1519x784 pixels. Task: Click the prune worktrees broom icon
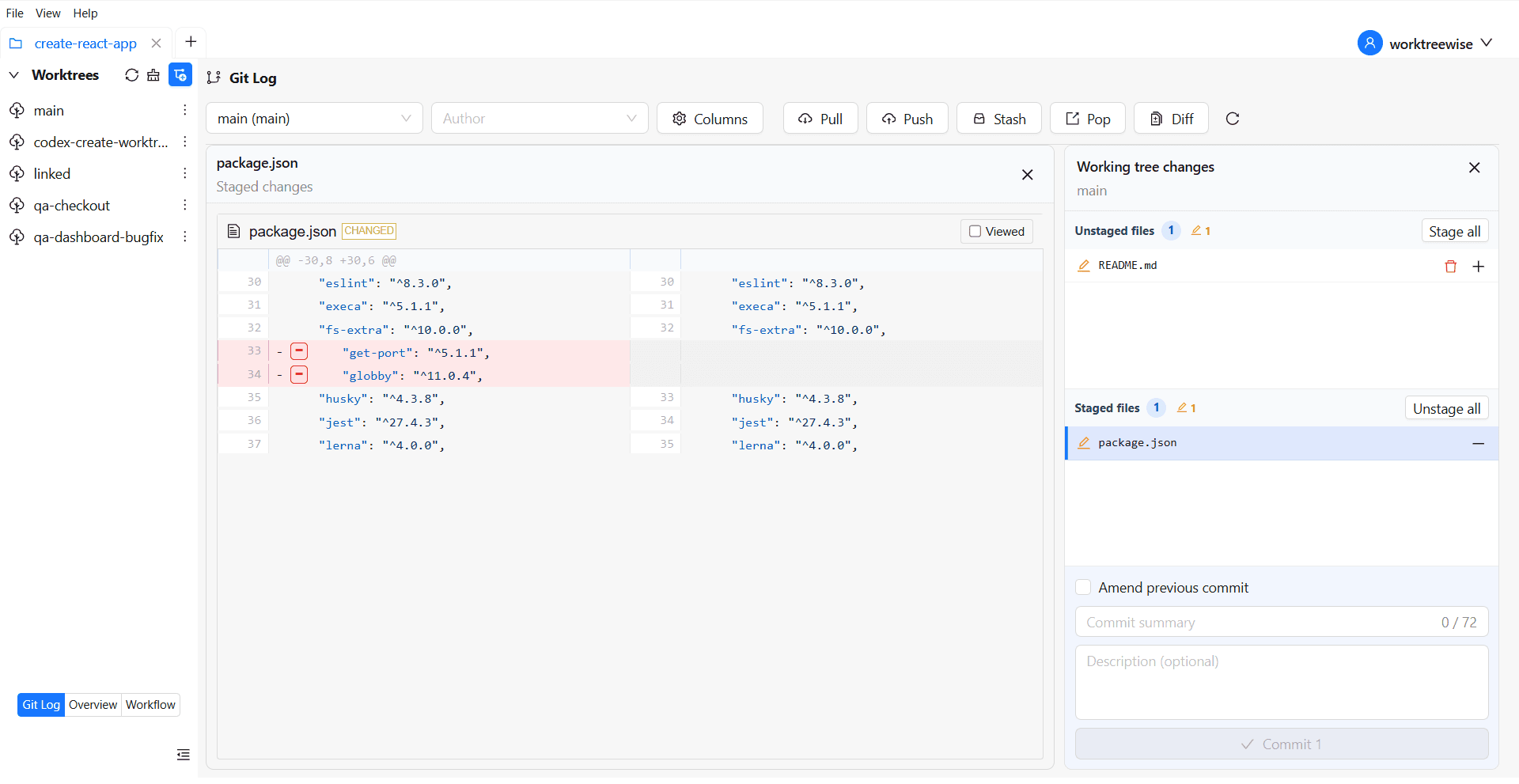pyautogui.click(x=153, y=75)
